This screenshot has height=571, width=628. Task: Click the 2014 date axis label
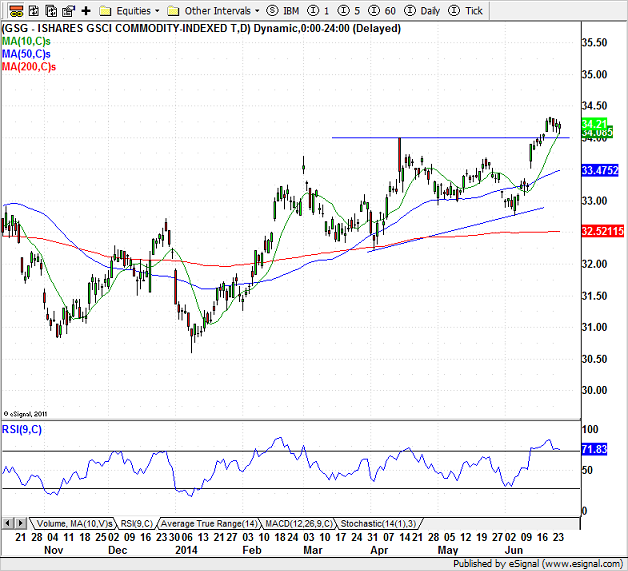click(186, 550)
